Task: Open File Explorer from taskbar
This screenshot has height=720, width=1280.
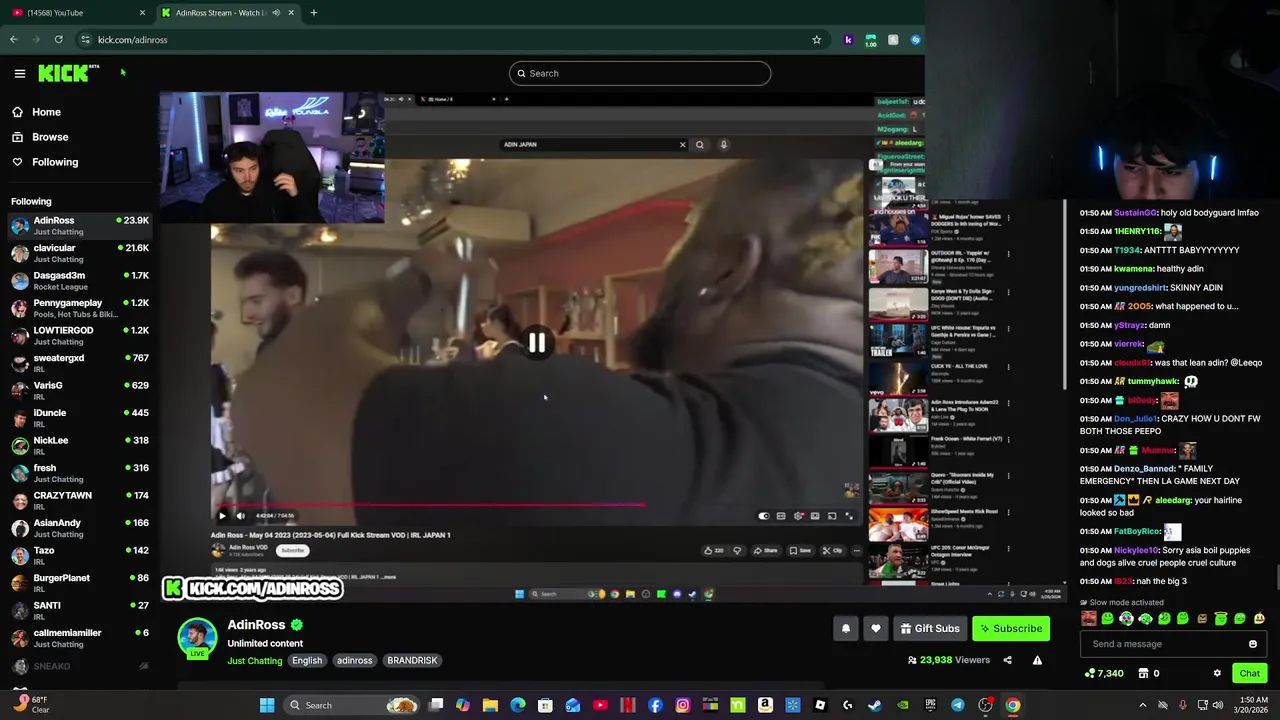Action: click(x=490, y=705)
